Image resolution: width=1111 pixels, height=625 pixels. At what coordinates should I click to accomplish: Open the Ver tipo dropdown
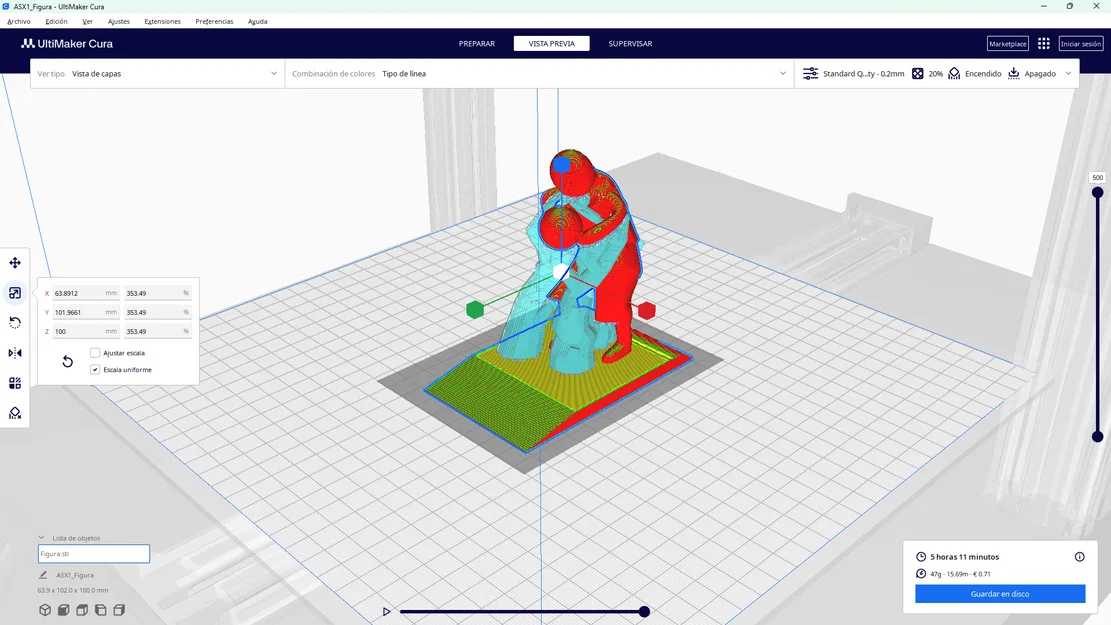click(170, 73)
